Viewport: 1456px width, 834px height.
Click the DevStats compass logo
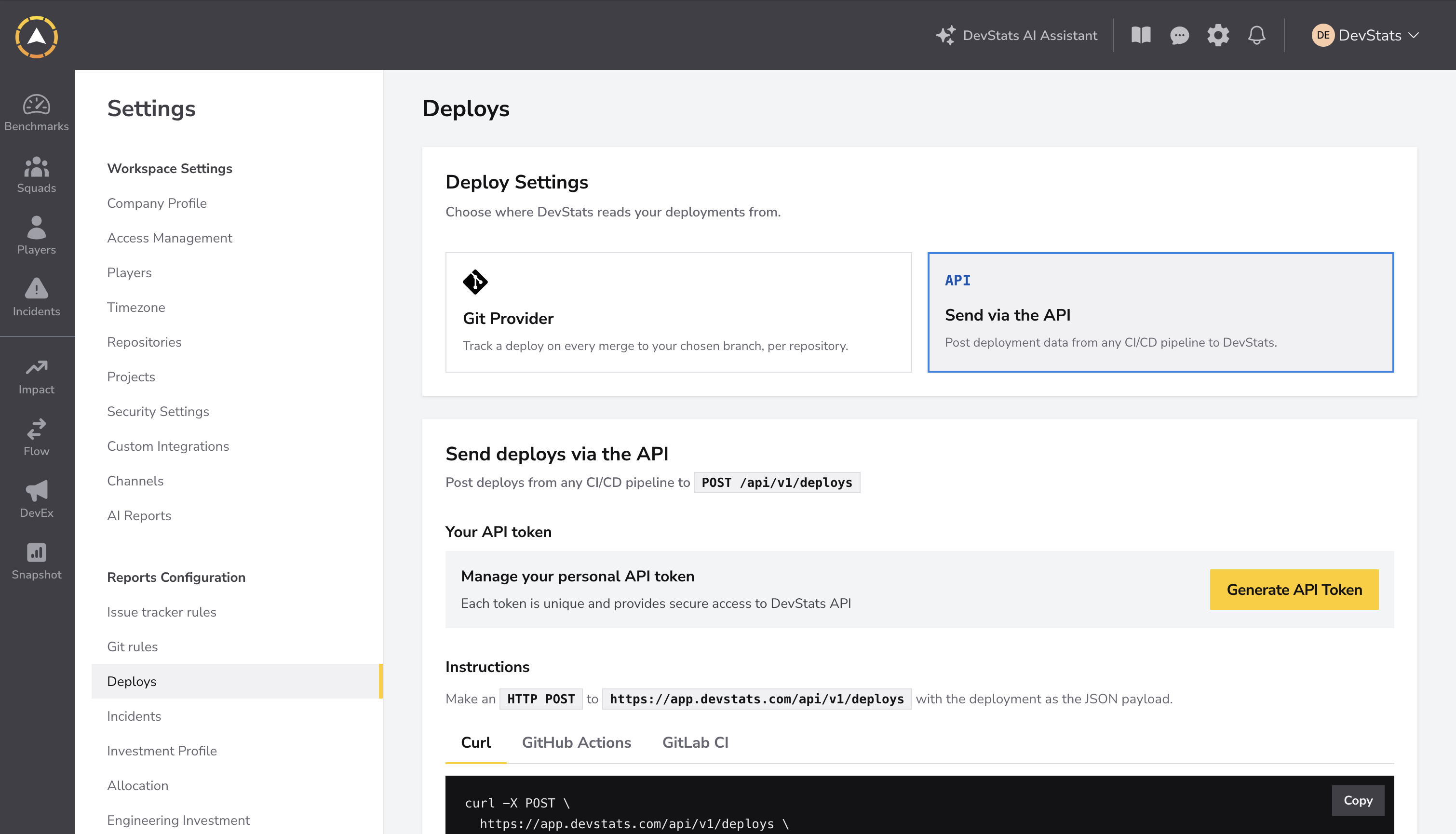(37, 37)
